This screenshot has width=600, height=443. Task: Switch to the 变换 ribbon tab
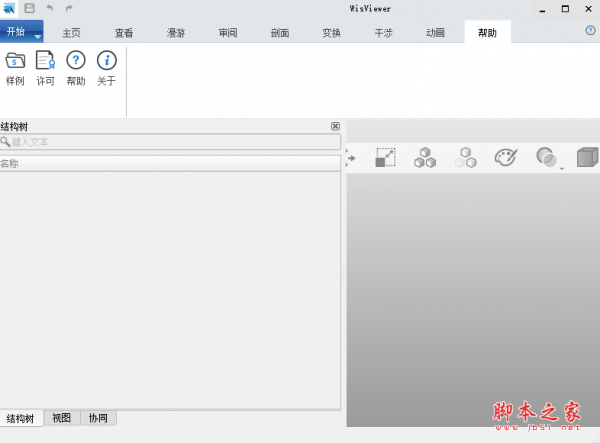pyautogui.click(x=331, y=33)
